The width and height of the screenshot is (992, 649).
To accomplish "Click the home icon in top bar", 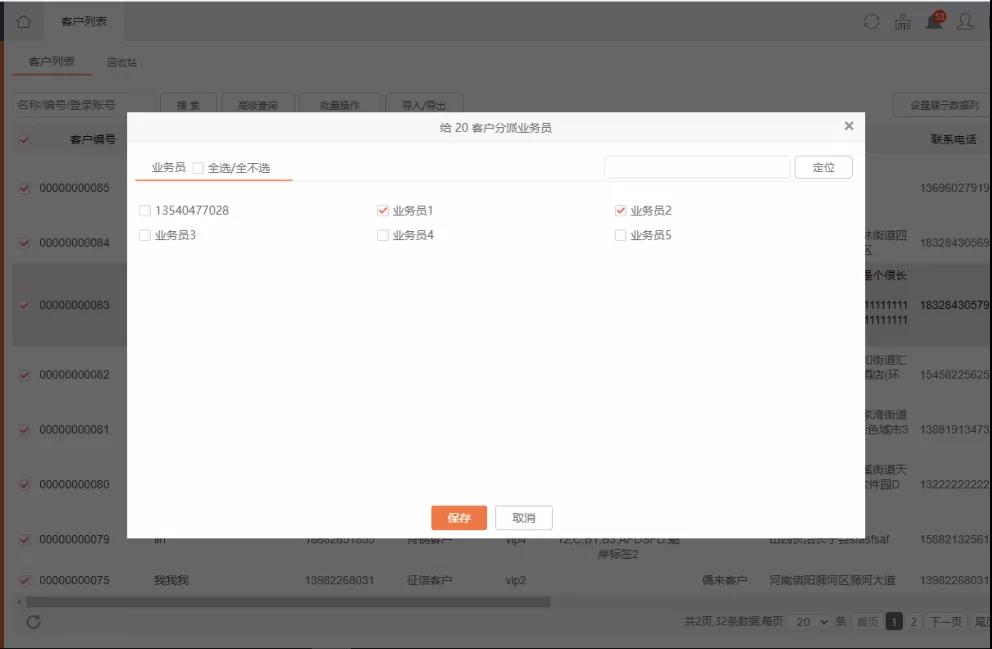I will (x=24, y=21).
